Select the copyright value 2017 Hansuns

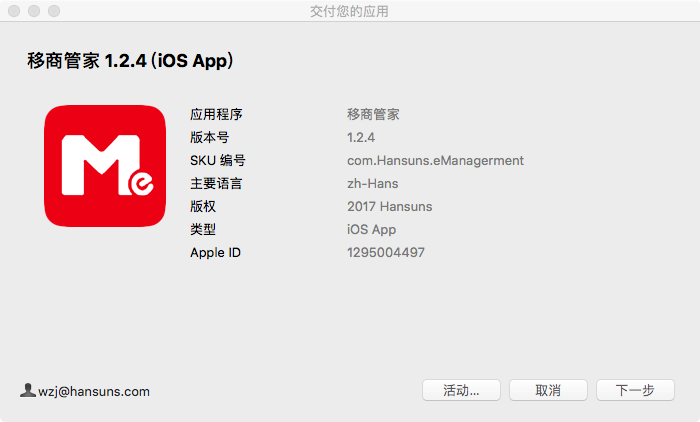coord(390,207)
